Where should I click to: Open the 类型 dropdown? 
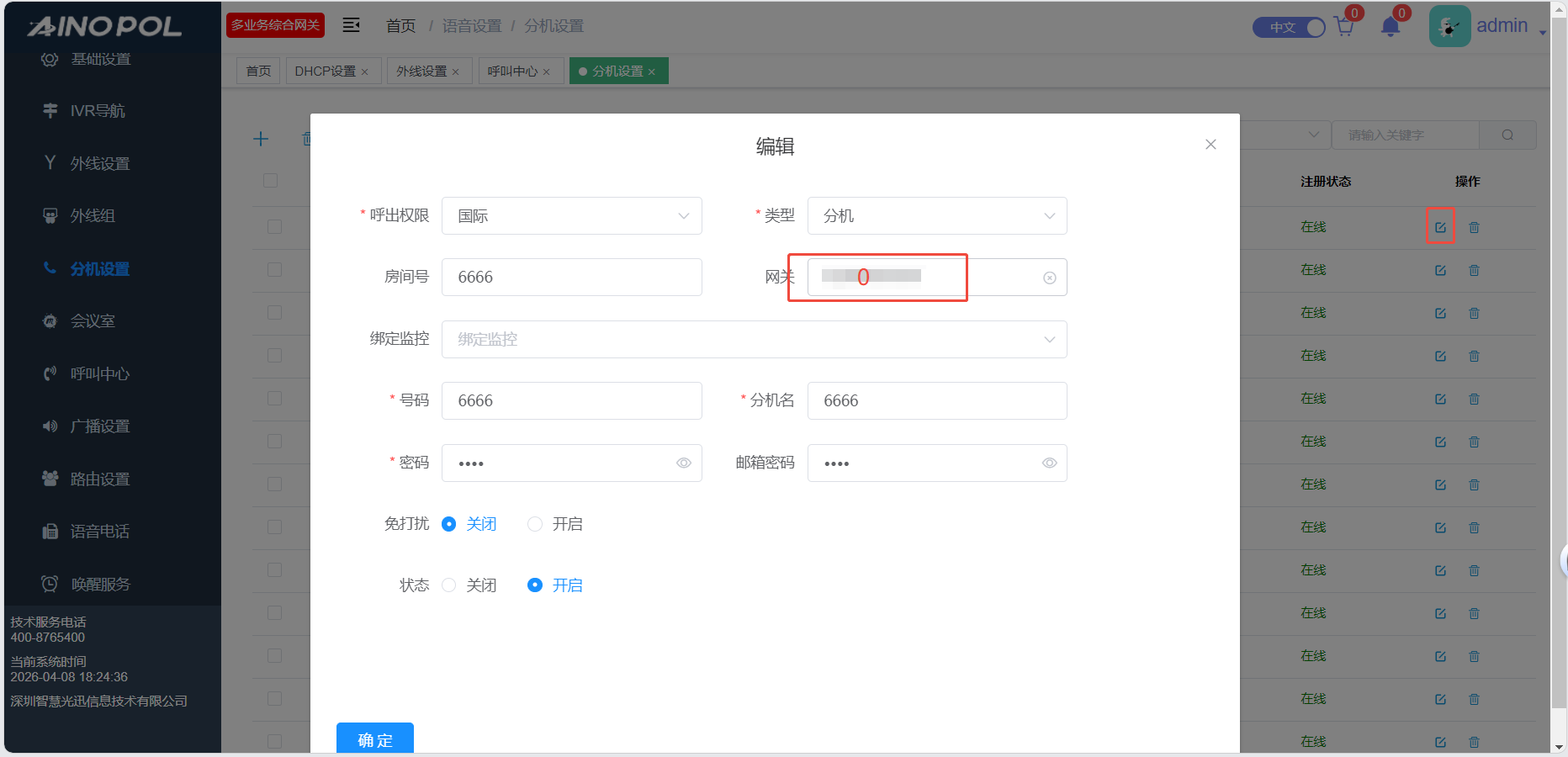tap(936, 216)
